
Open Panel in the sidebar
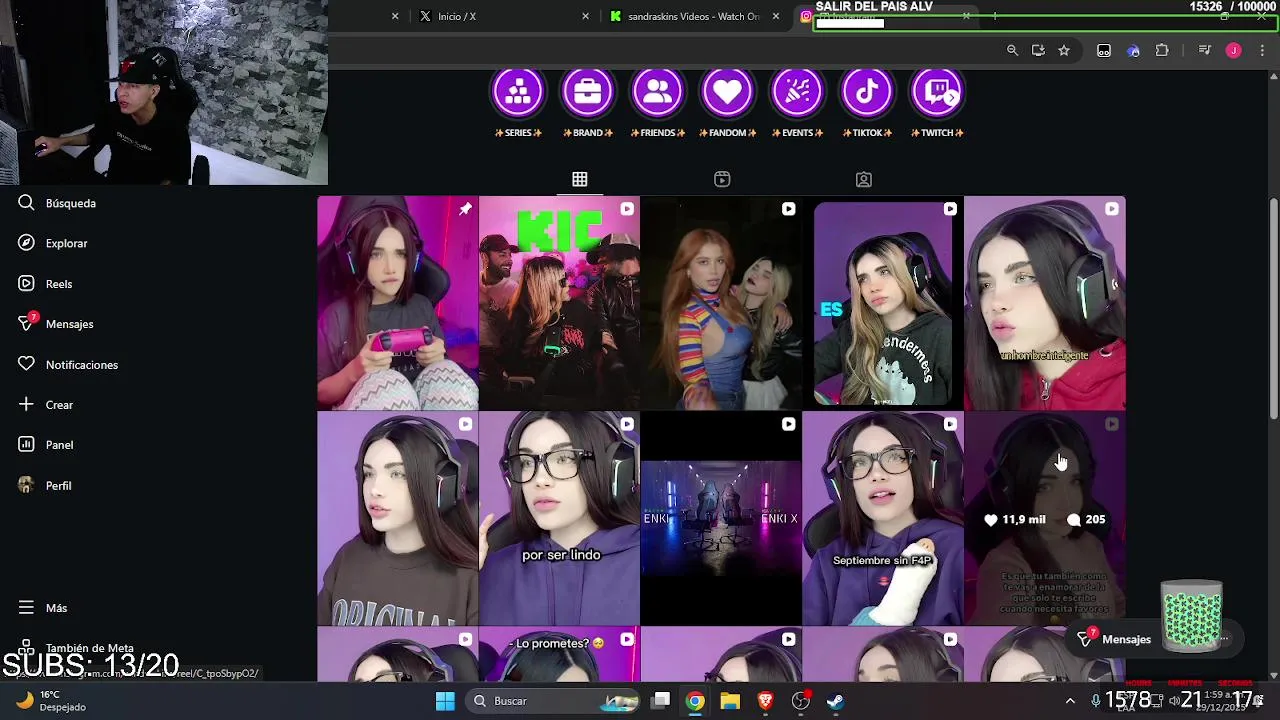pos(46,445)
